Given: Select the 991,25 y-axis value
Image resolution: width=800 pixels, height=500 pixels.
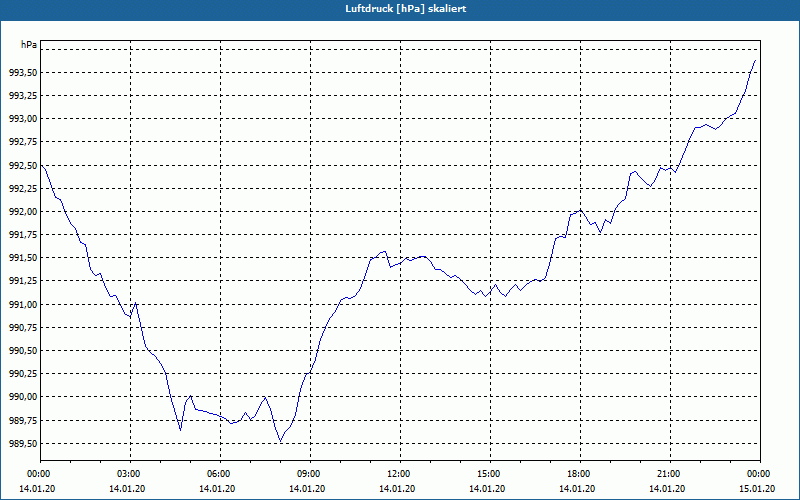Looking at the screenshot, I should pos(23,281).
